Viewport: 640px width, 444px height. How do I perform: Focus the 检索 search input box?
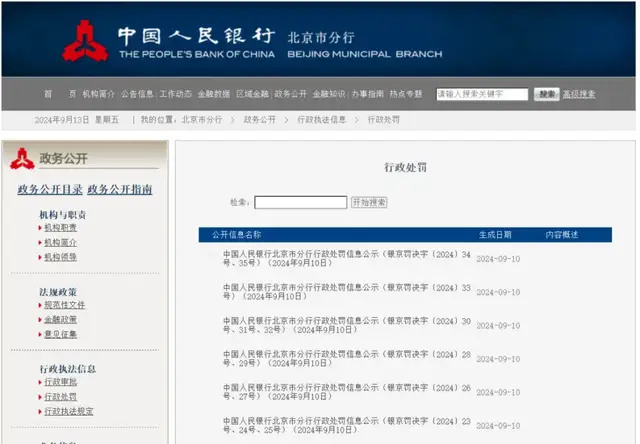pos(300,202)
